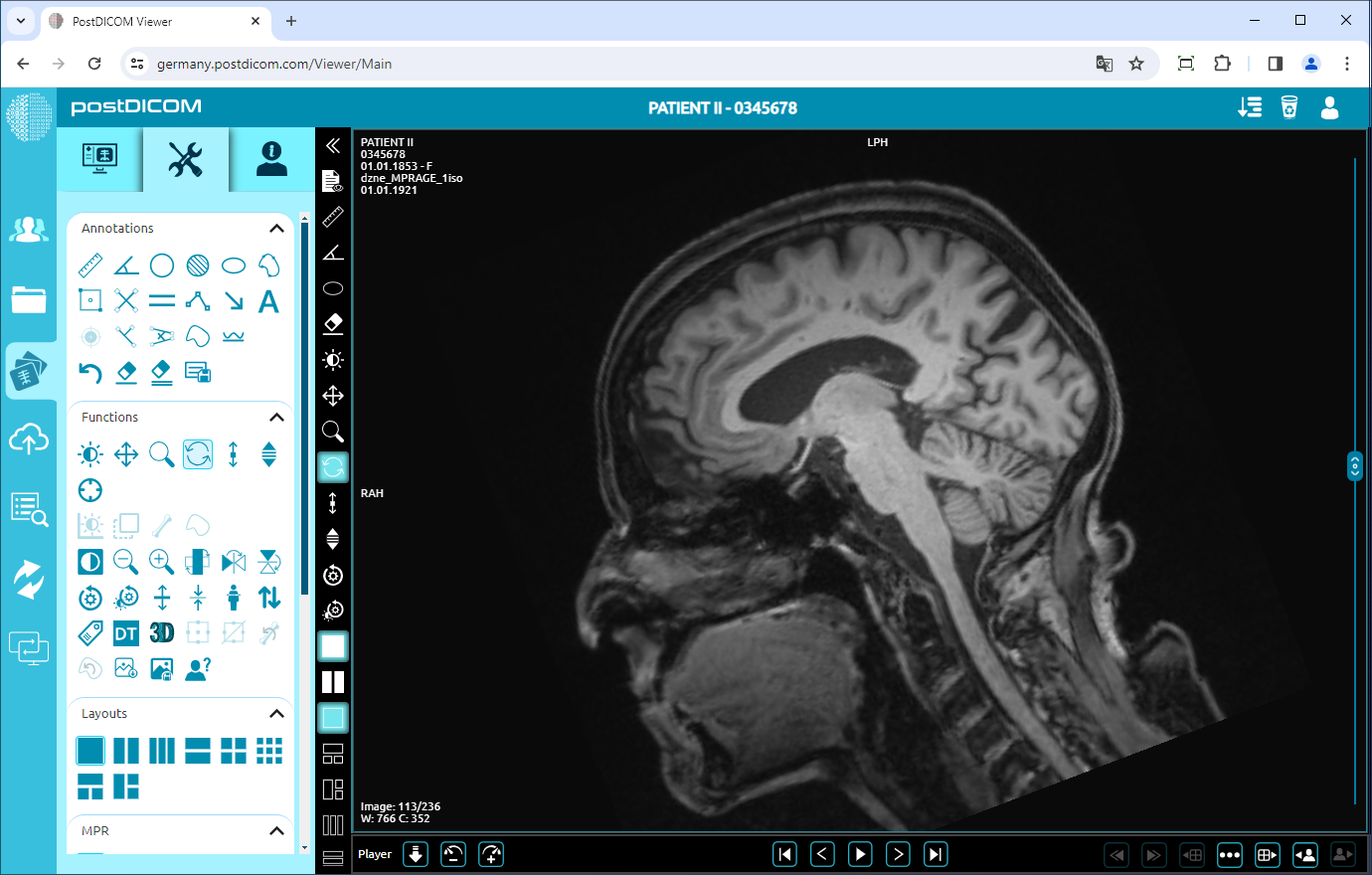This screenshot has width=1372, height=875.
Task: Toggle the brightness adjustment tool
Action: click(90, 454)
